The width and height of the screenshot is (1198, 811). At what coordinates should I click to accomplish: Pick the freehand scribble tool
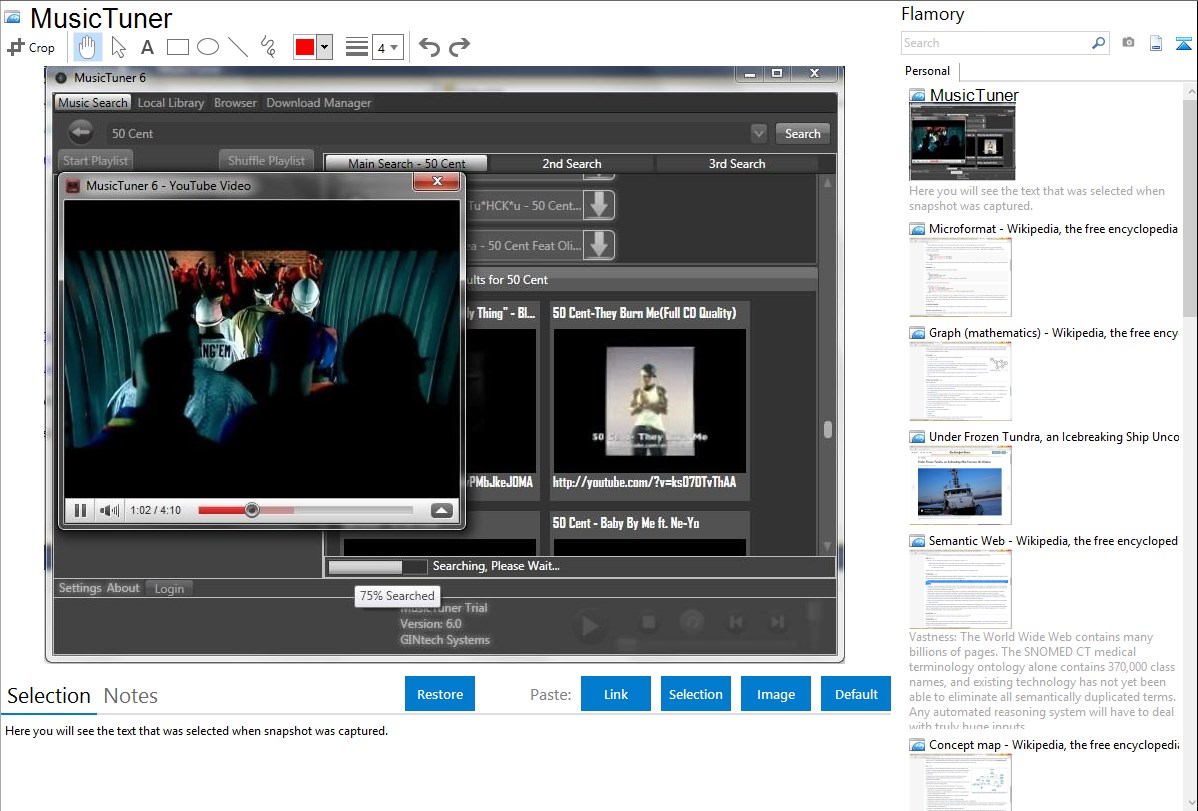pyautogui.click(x=268, y=47)
